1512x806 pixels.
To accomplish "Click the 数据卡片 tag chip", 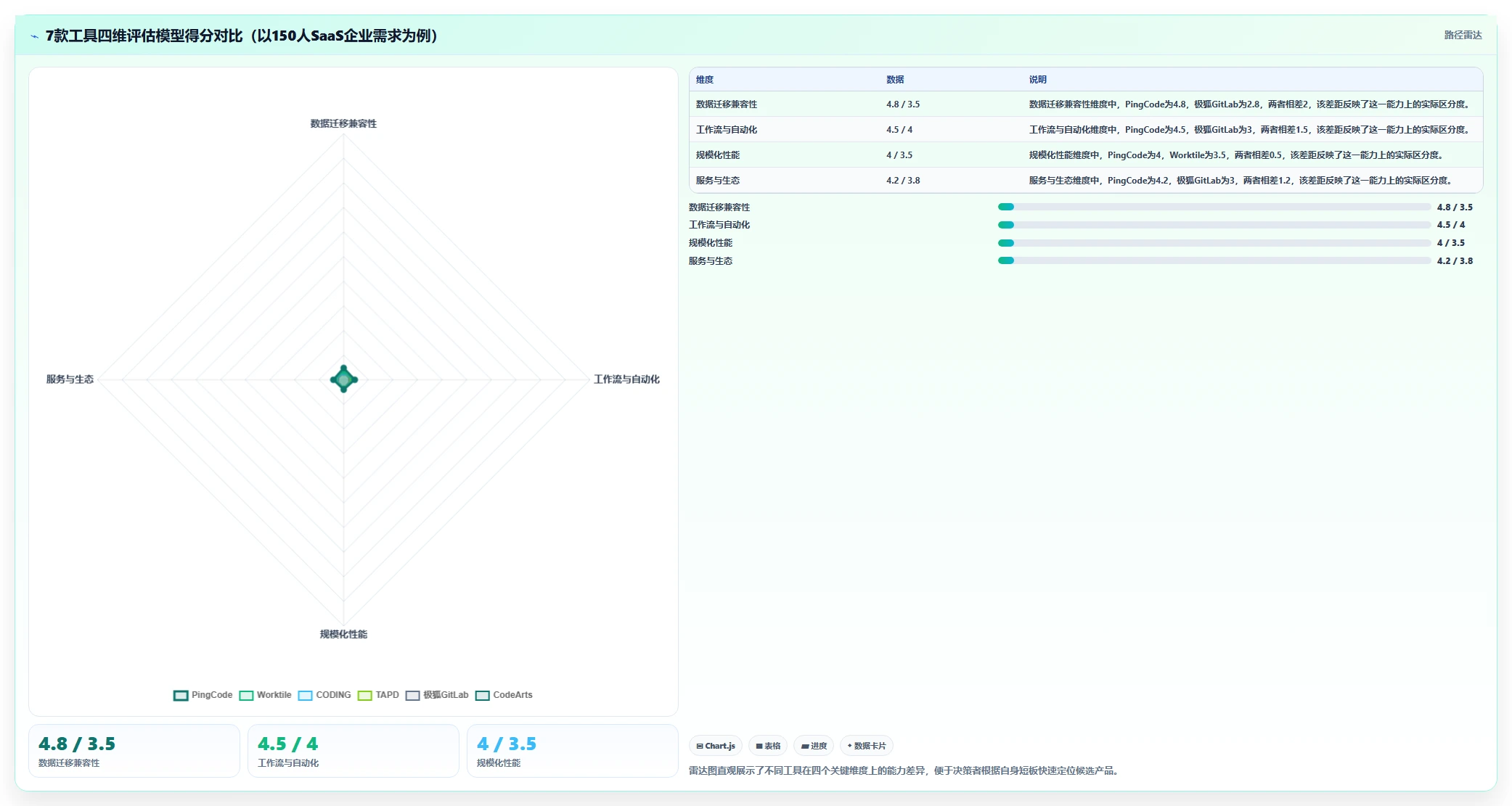I will (867, 746).
